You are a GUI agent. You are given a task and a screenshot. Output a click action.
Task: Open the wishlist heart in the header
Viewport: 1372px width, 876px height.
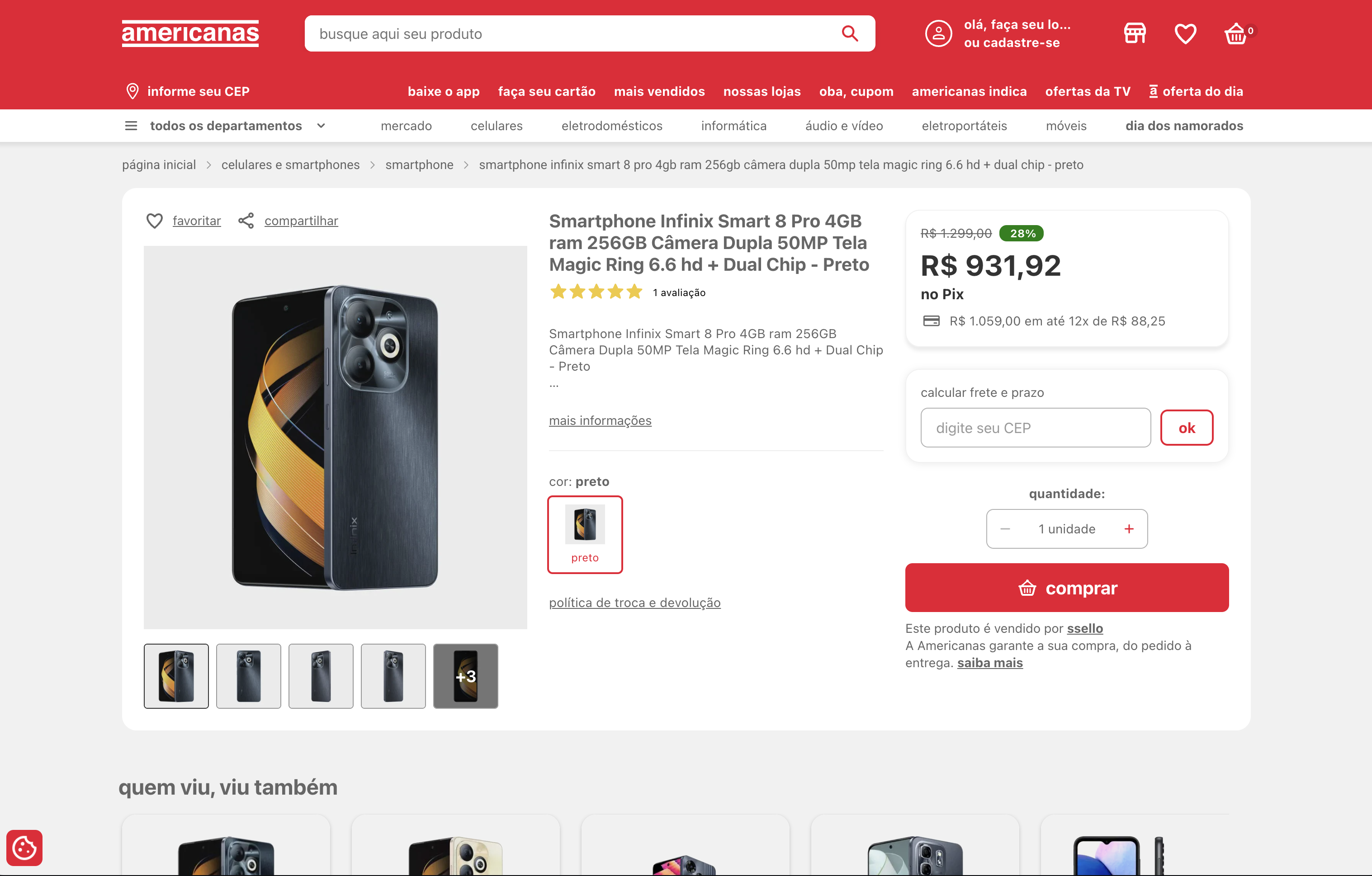(1186, 33)
